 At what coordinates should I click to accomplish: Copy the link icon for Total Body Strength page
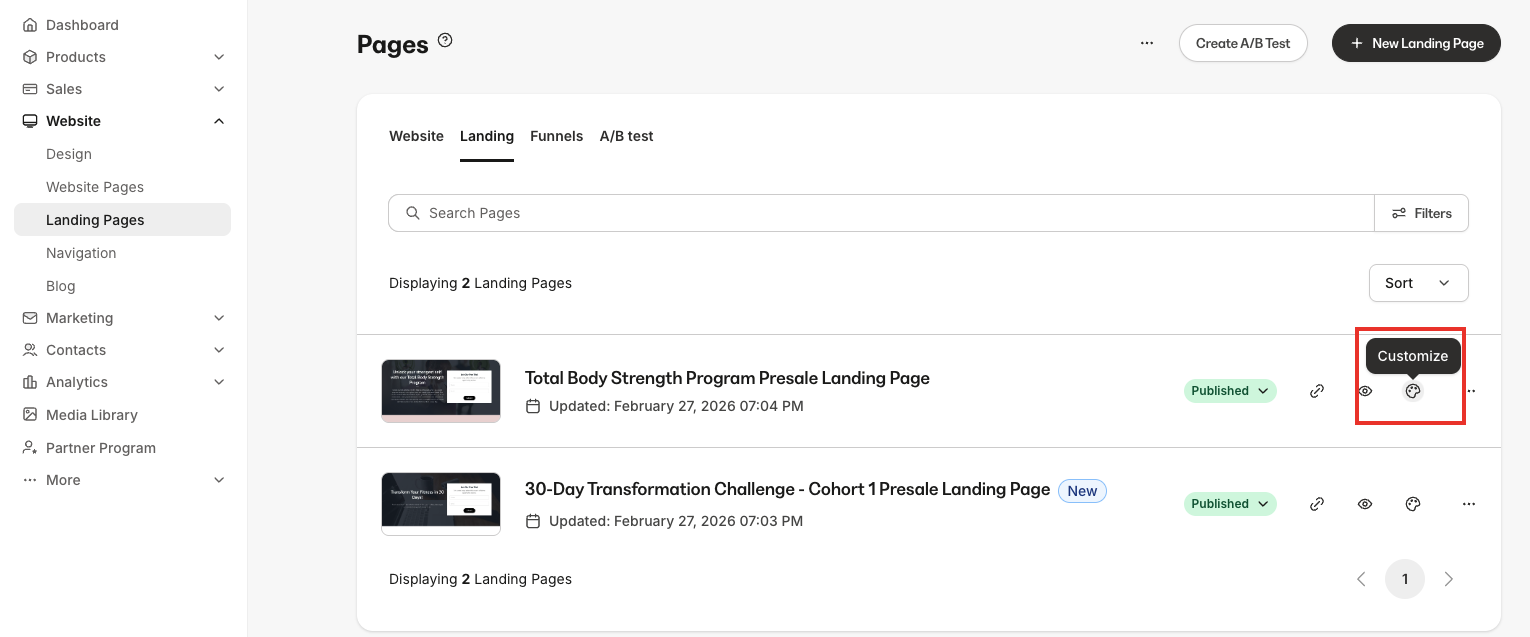click(1317, 390)
